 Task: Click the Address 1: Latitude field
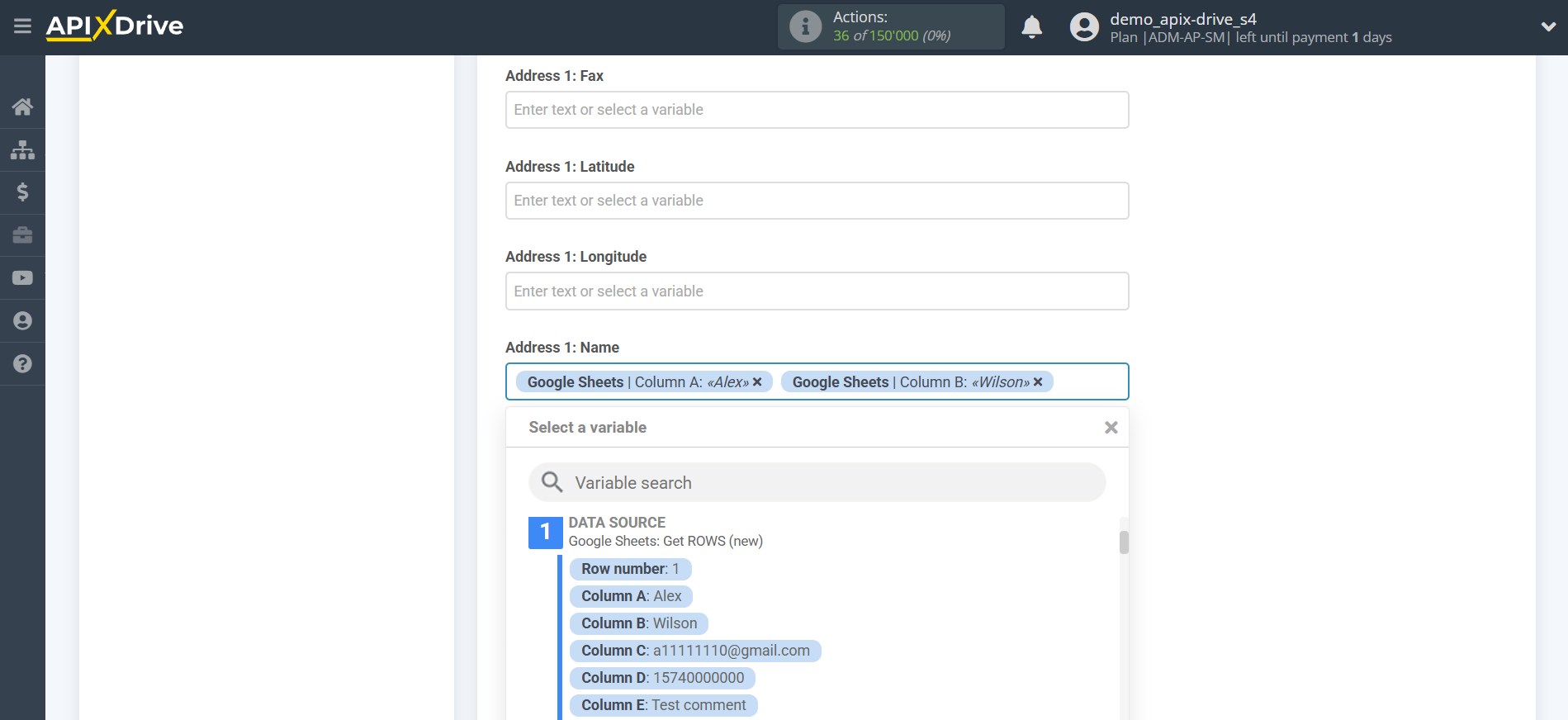point(817,201)
